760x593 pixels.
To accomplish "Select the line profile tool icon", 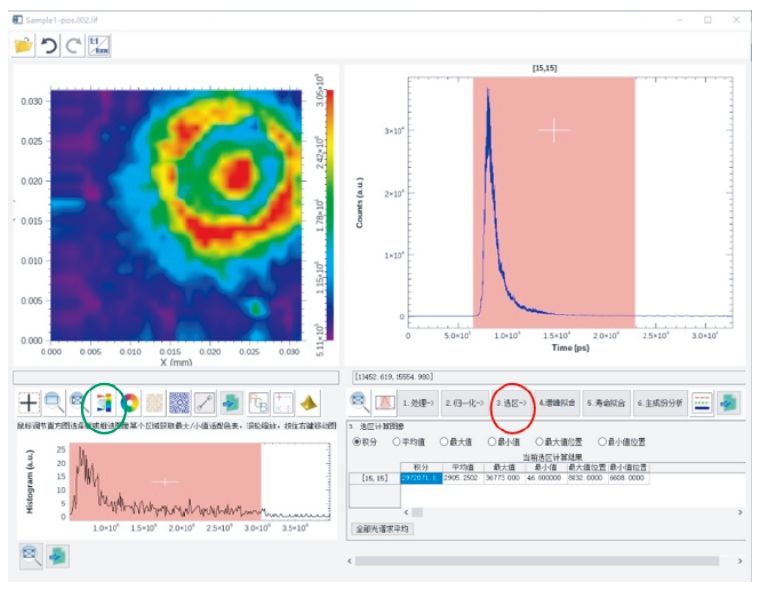I will coord(205,403).
